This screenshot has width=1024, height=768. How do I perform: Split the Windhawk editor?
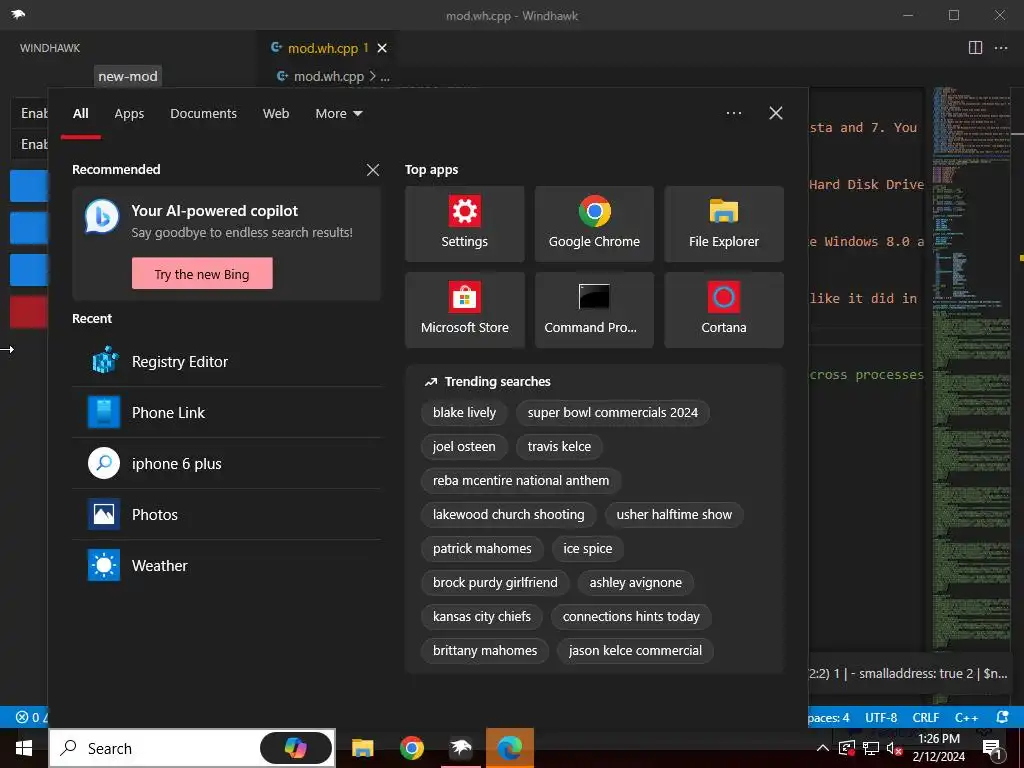coord(975,48)
